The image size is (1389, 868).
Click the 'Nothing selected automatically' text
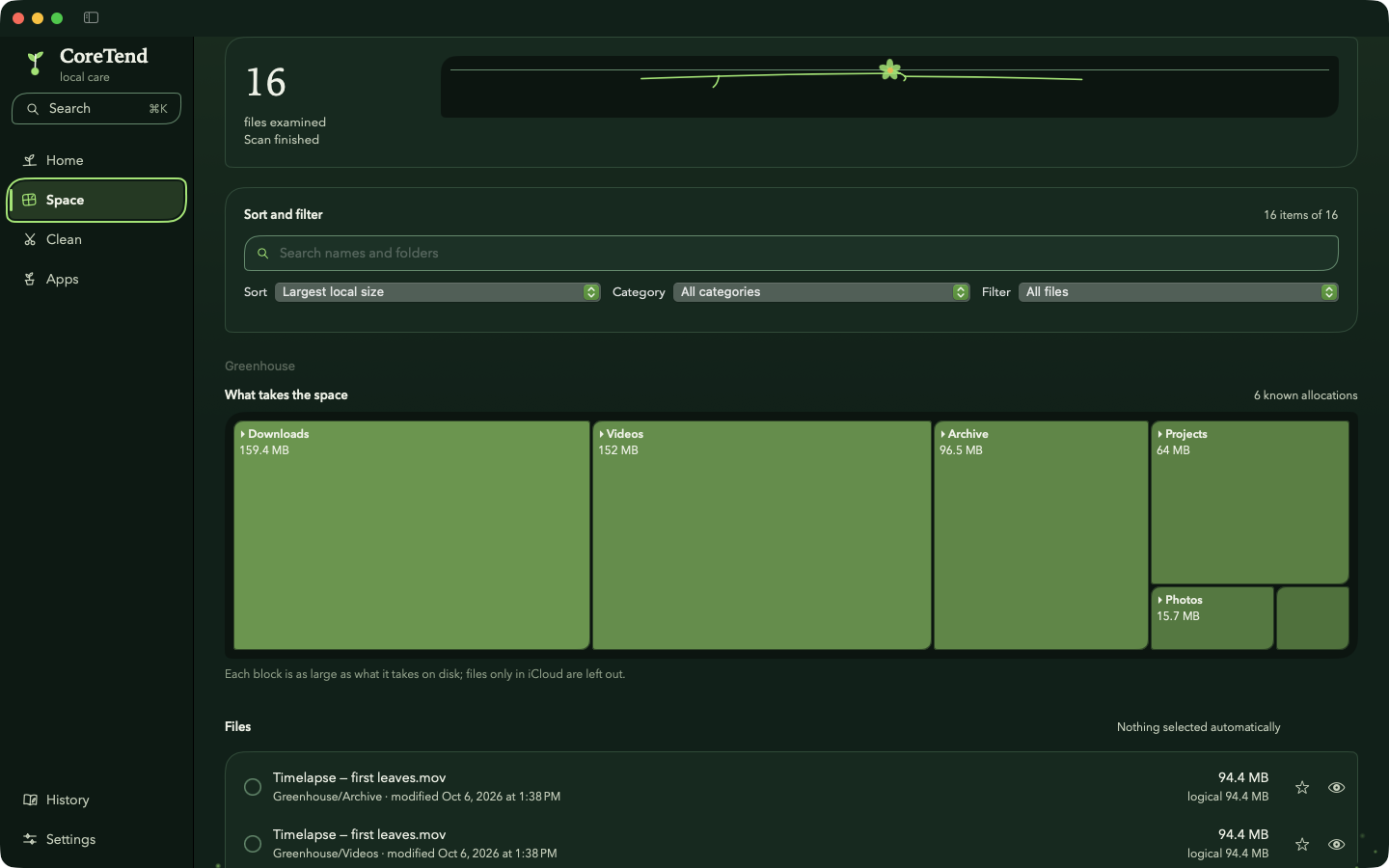1199,727
